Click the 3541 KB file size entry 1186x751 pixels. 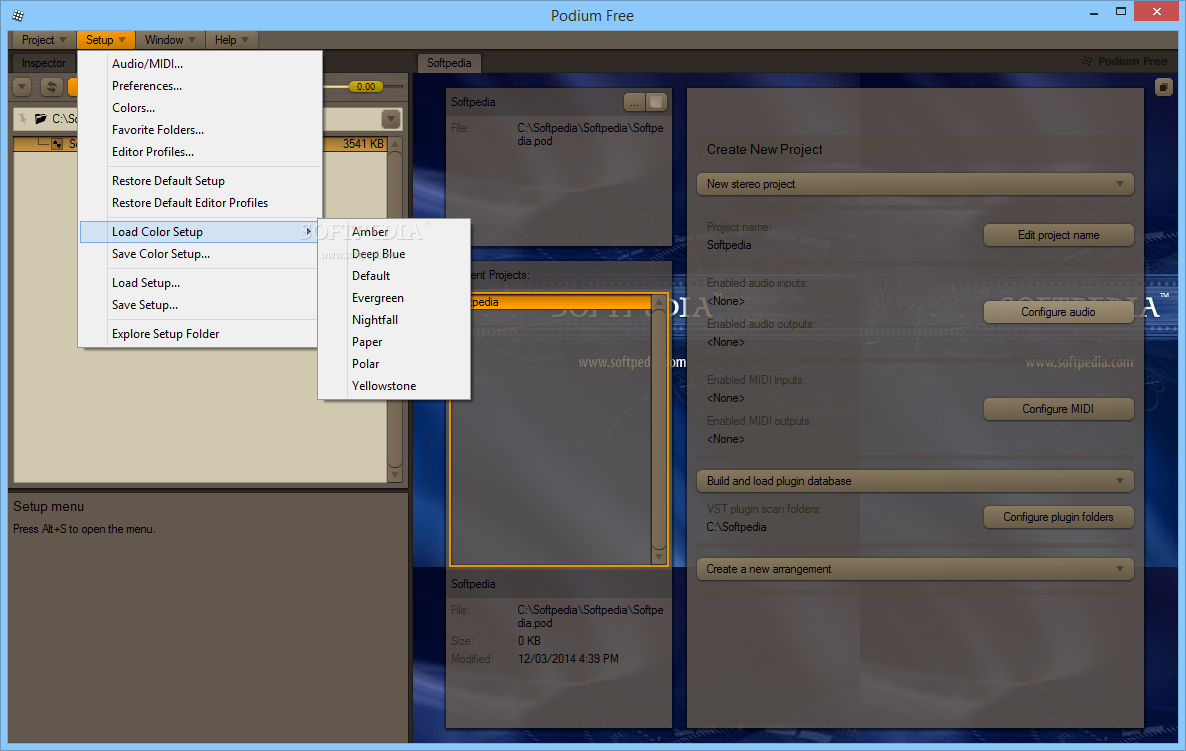point(363,144)
